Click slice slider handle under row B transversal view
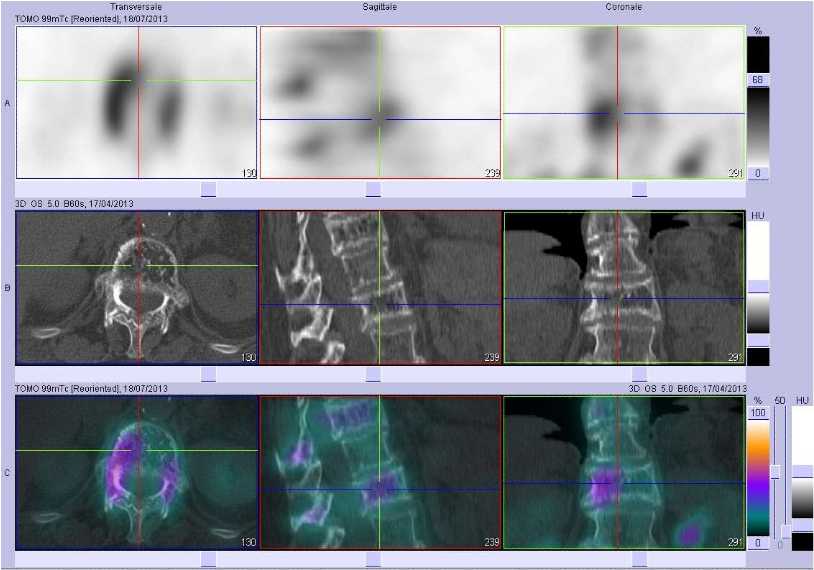This screenshot has width=814, height=570. pos(208,374)
